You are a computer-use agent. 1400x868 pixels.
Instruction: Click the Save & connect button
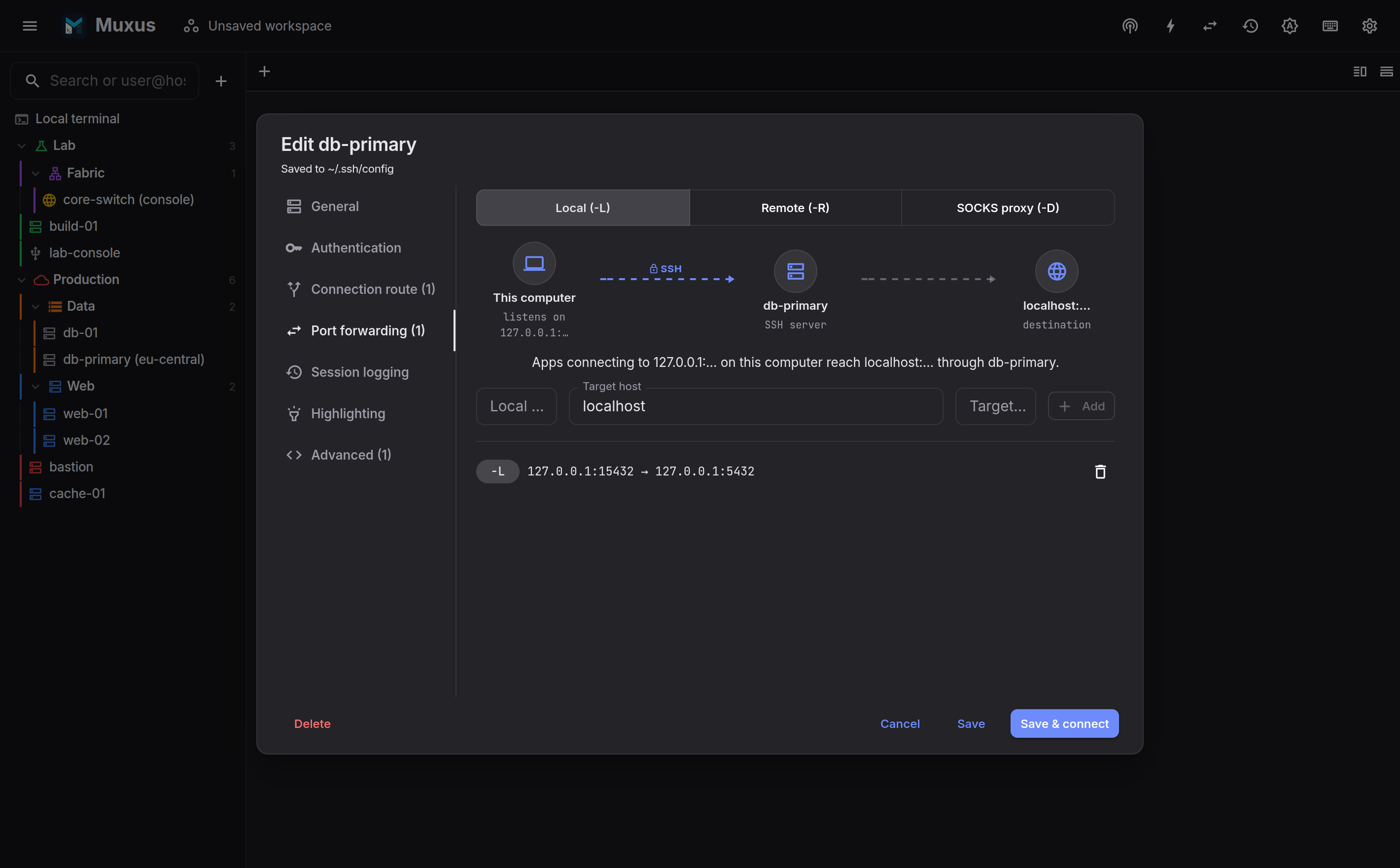(x=1064, y=724)
